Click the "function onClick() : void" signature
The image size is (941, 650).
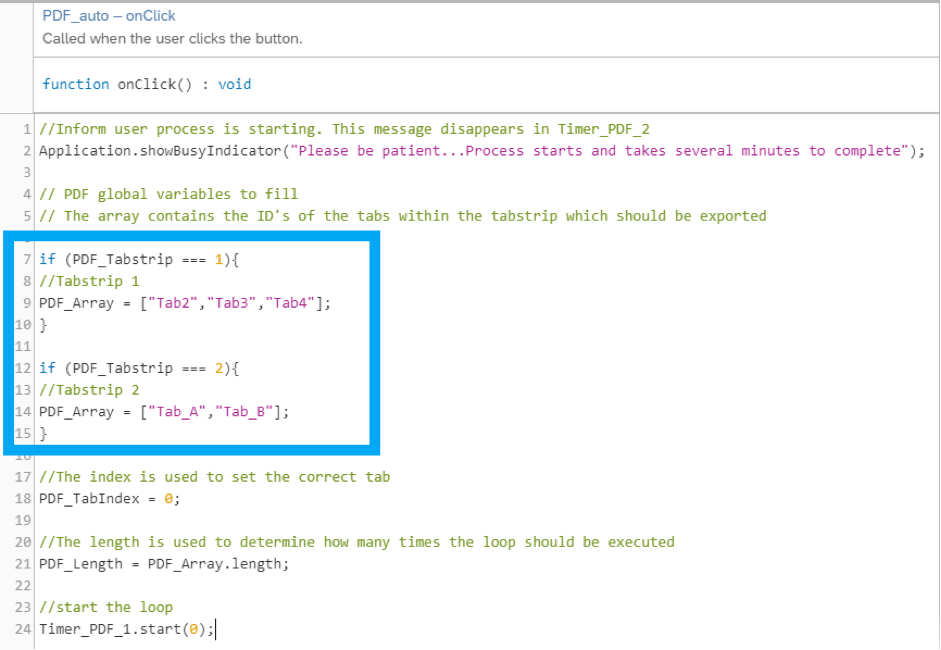[x=146, y=84]
